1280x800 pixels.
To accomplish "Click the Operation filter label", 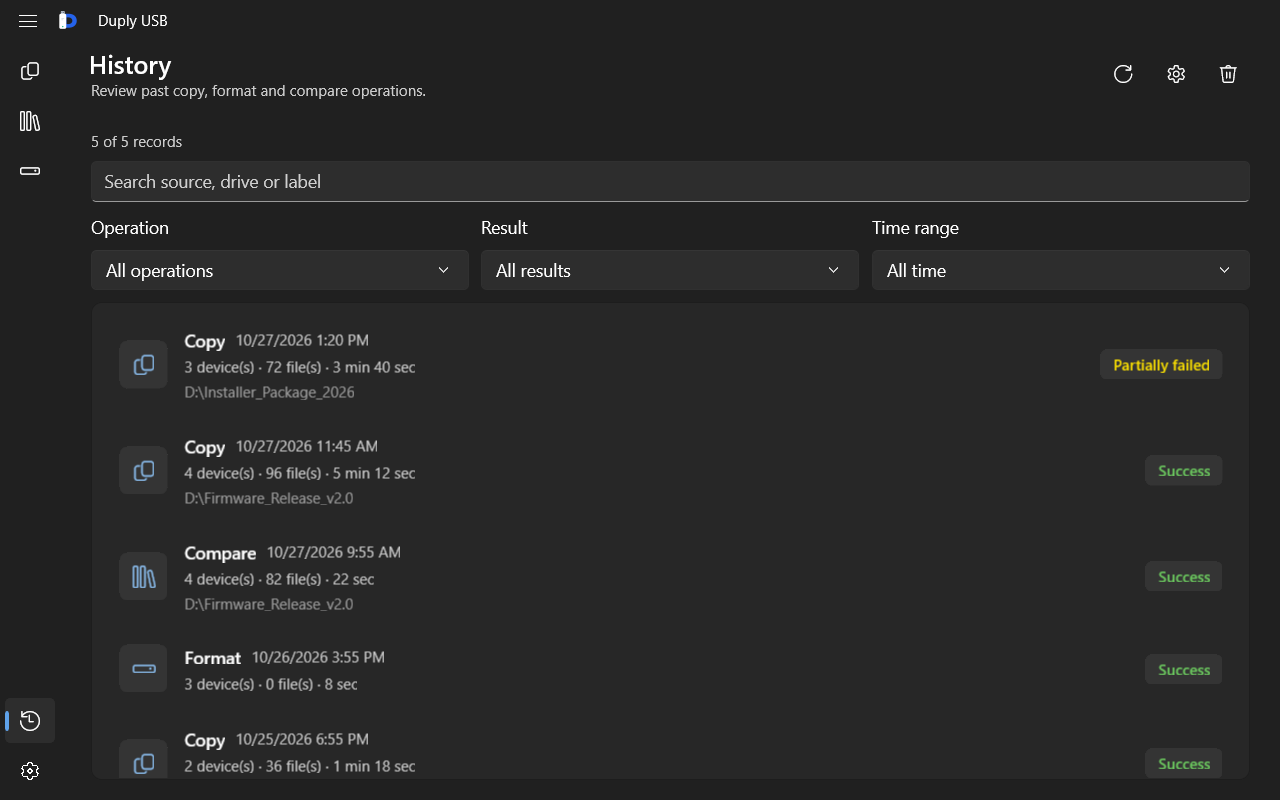I will pyautogui.click(x=130, y=228).
